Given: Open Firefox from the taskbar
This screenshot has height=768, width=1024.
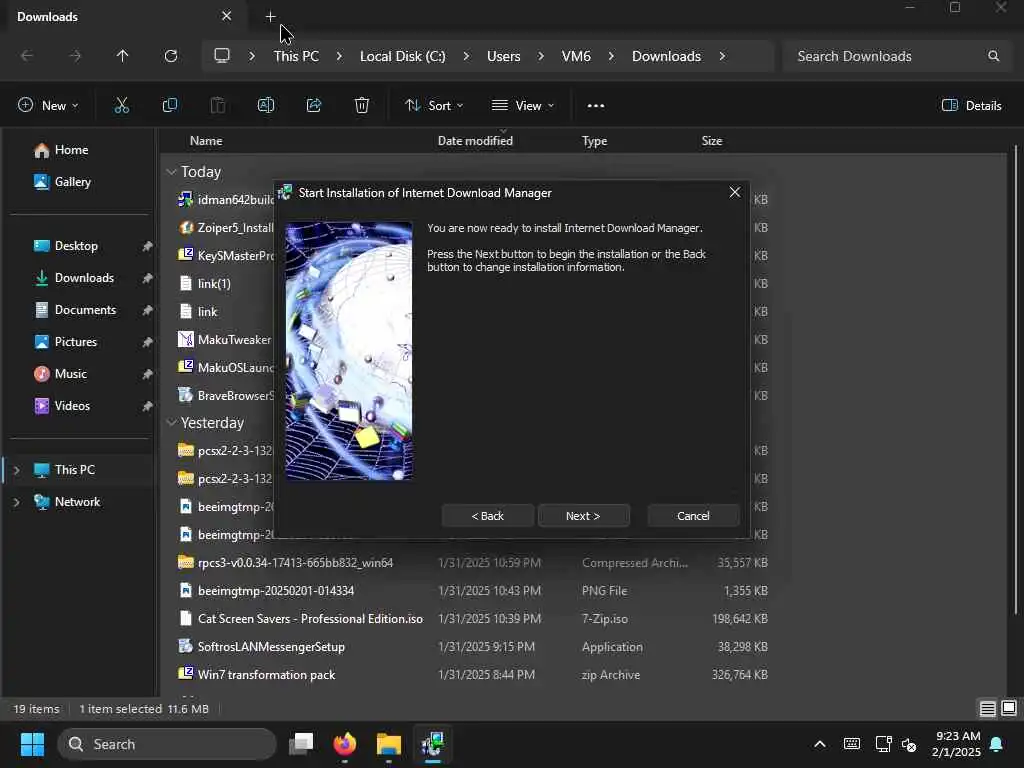Looking at the screenshot, I should click(345, 744).
